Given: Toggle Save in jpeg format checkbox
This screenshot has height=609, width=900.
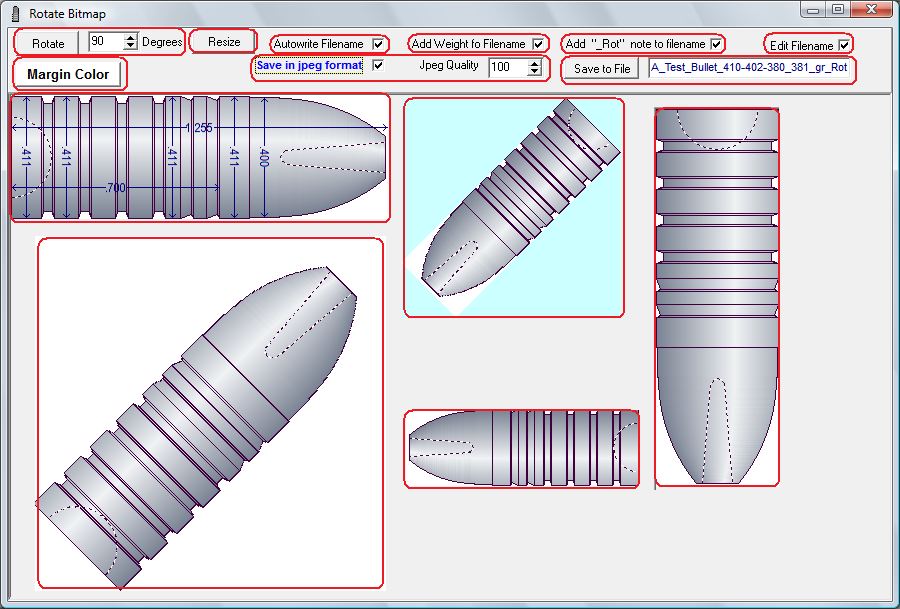Looking at the screenshot, I should tap(378, 66).
